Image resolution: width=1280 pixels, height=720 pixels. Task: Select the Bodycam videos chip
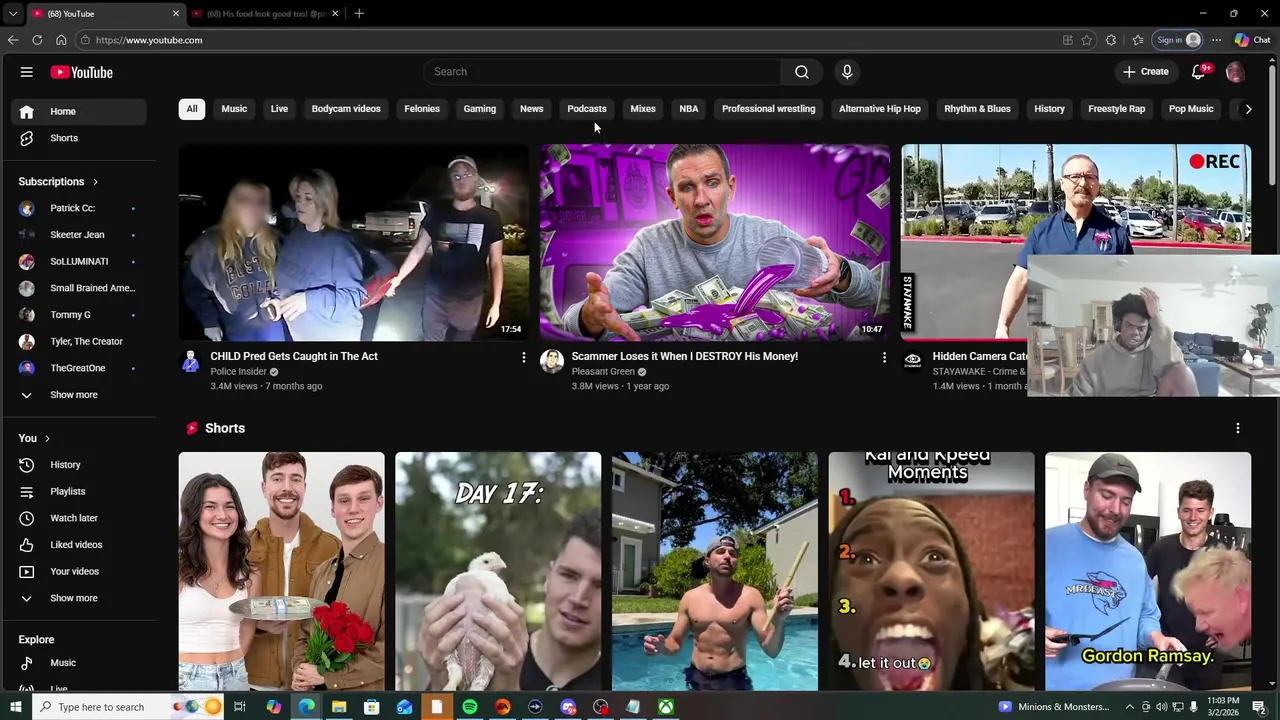point(346,109)
